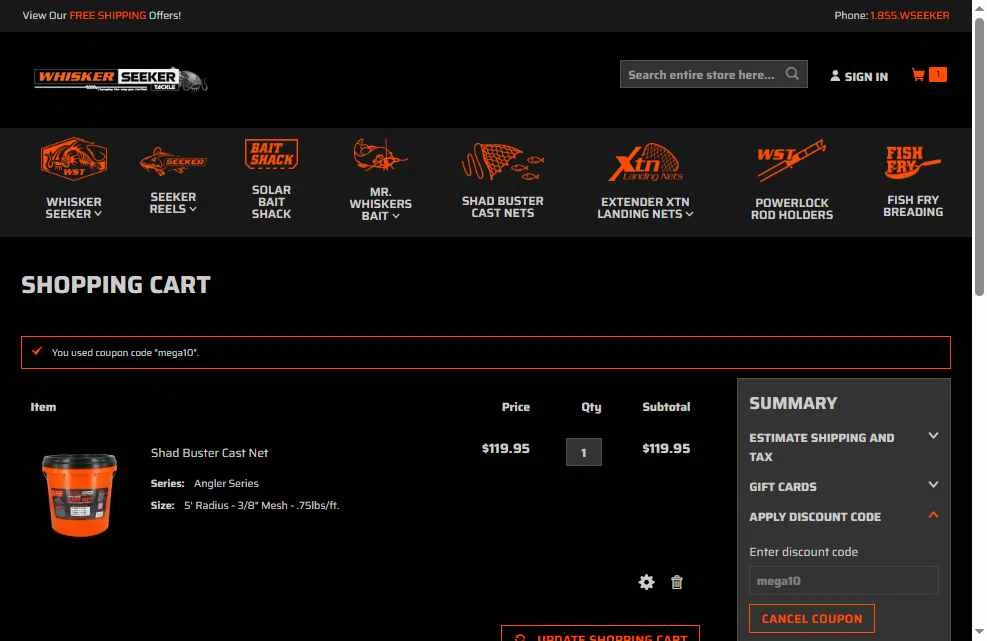Screen dimensions: 987x641
Task: Expand Estimate Shipping and Tax chevron
Action: tap(933, 436)
